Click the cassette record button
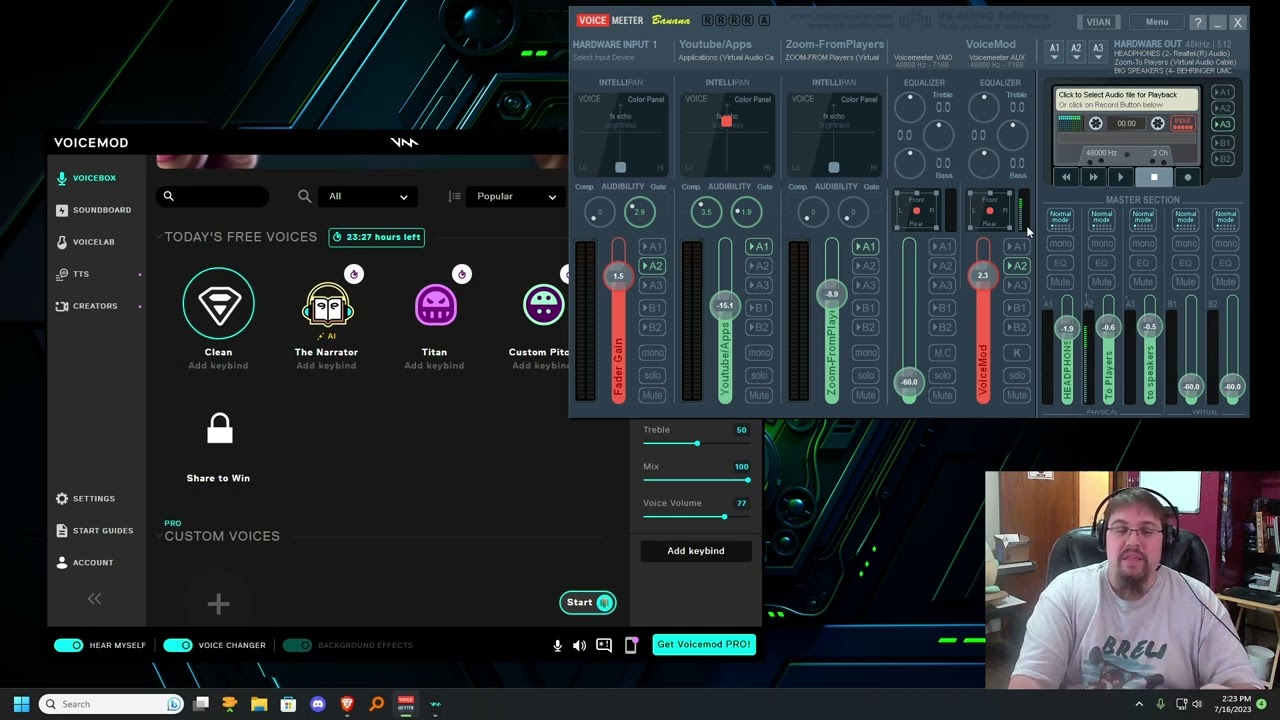The width and height of the screenshot is (1280, 720). 1188,177
